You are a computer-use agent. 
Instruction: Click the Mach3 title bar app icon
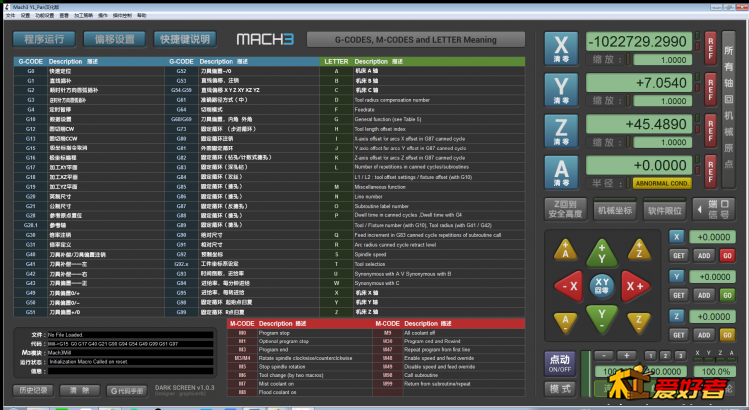(x=7, y=7)
